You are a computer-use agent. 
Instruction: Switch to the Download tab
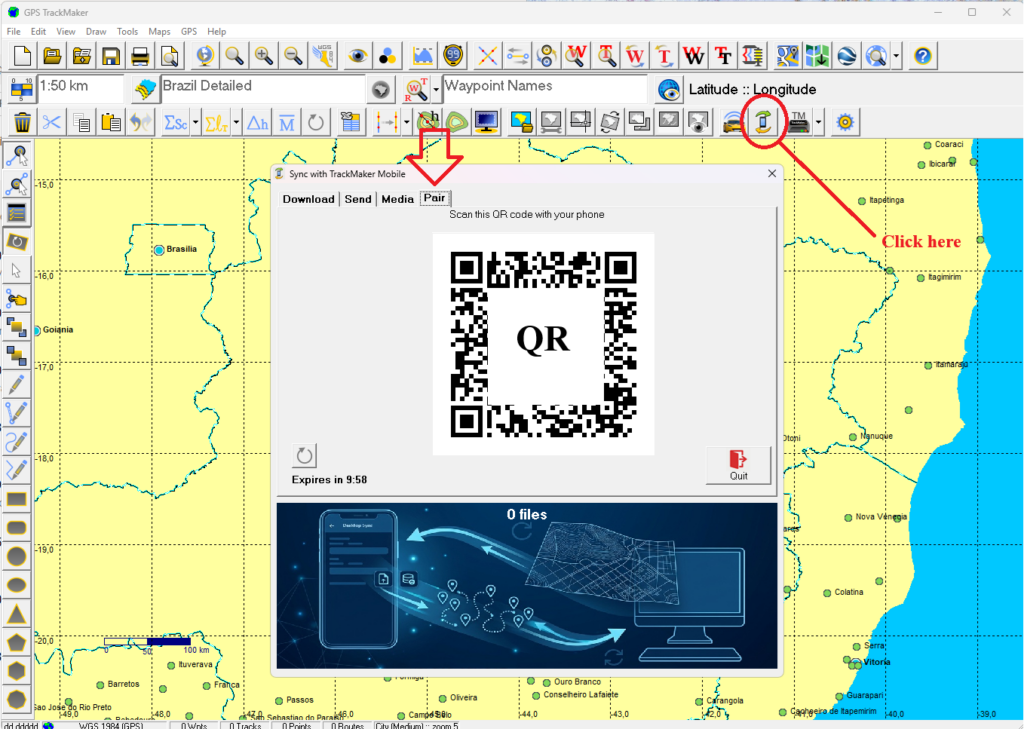pyautogui.click(x=308, y=199)
